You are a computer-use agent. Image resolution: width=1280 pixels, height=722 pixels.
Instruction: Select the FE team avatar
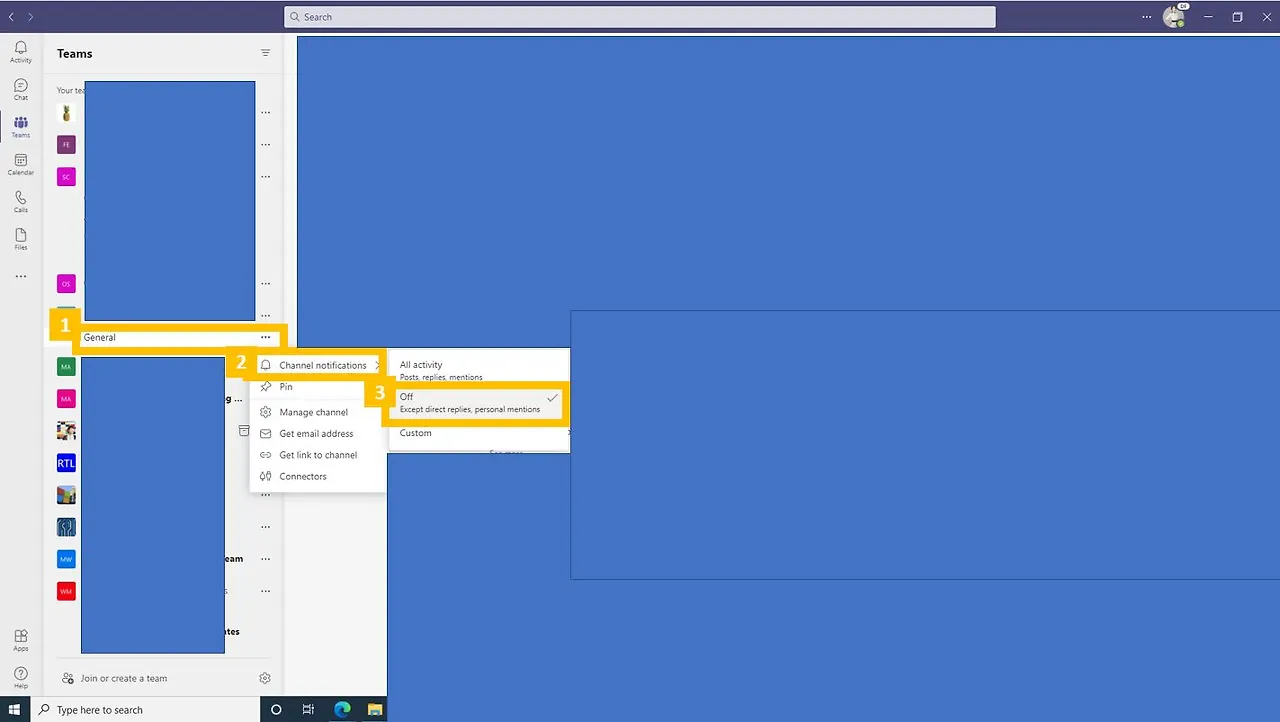66,145
